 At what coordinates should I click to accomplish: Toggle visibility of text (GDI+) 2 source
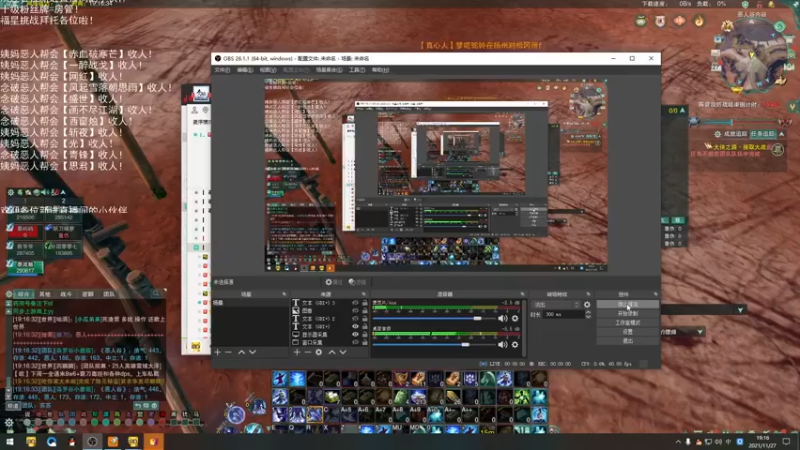(x=355, y=318)
